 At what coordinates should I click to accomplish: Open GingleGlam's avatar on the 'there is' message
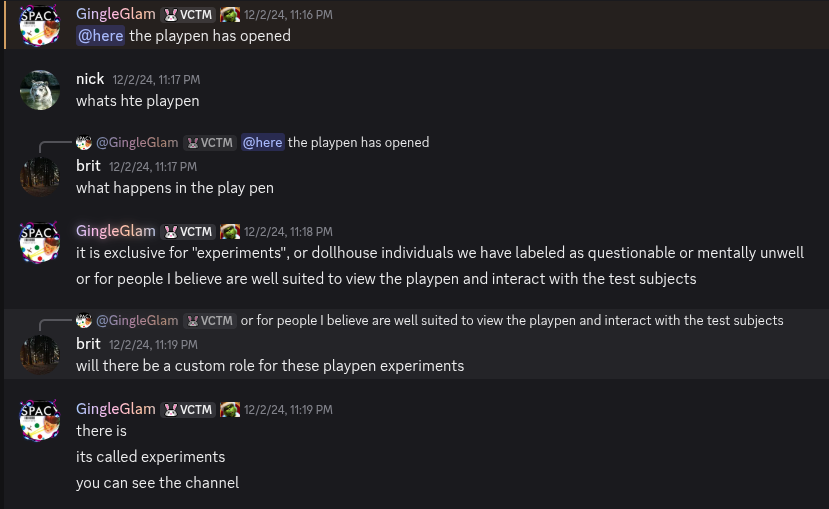40,420
